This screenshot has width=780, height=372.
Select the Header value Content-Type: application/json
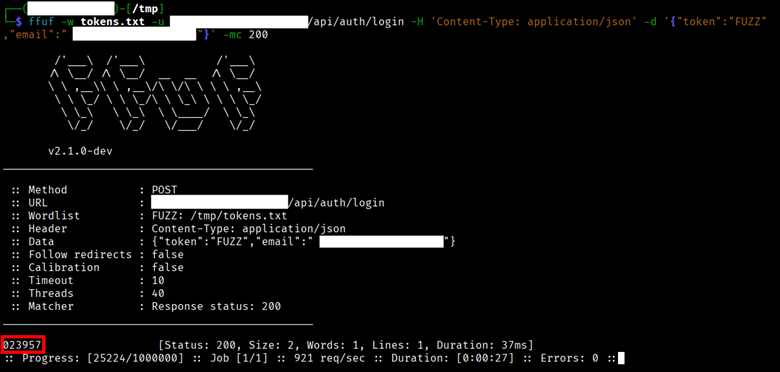248,229
